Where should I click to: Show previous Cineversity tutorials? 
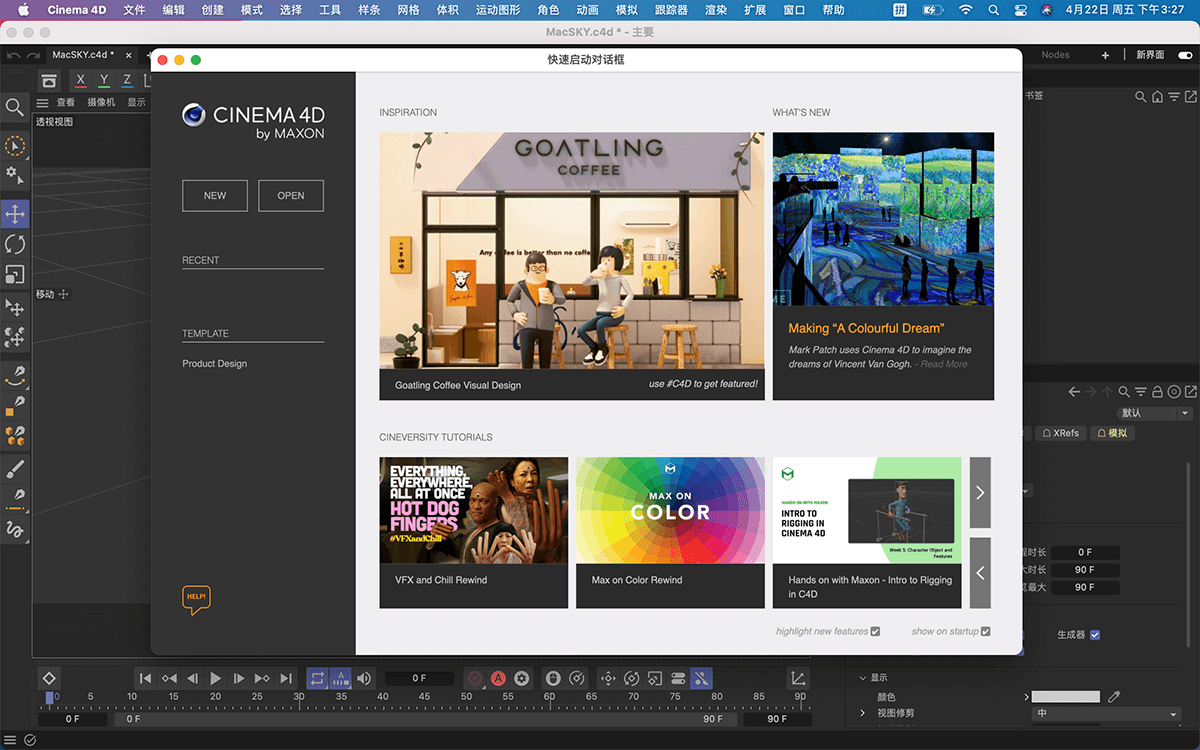980,573
